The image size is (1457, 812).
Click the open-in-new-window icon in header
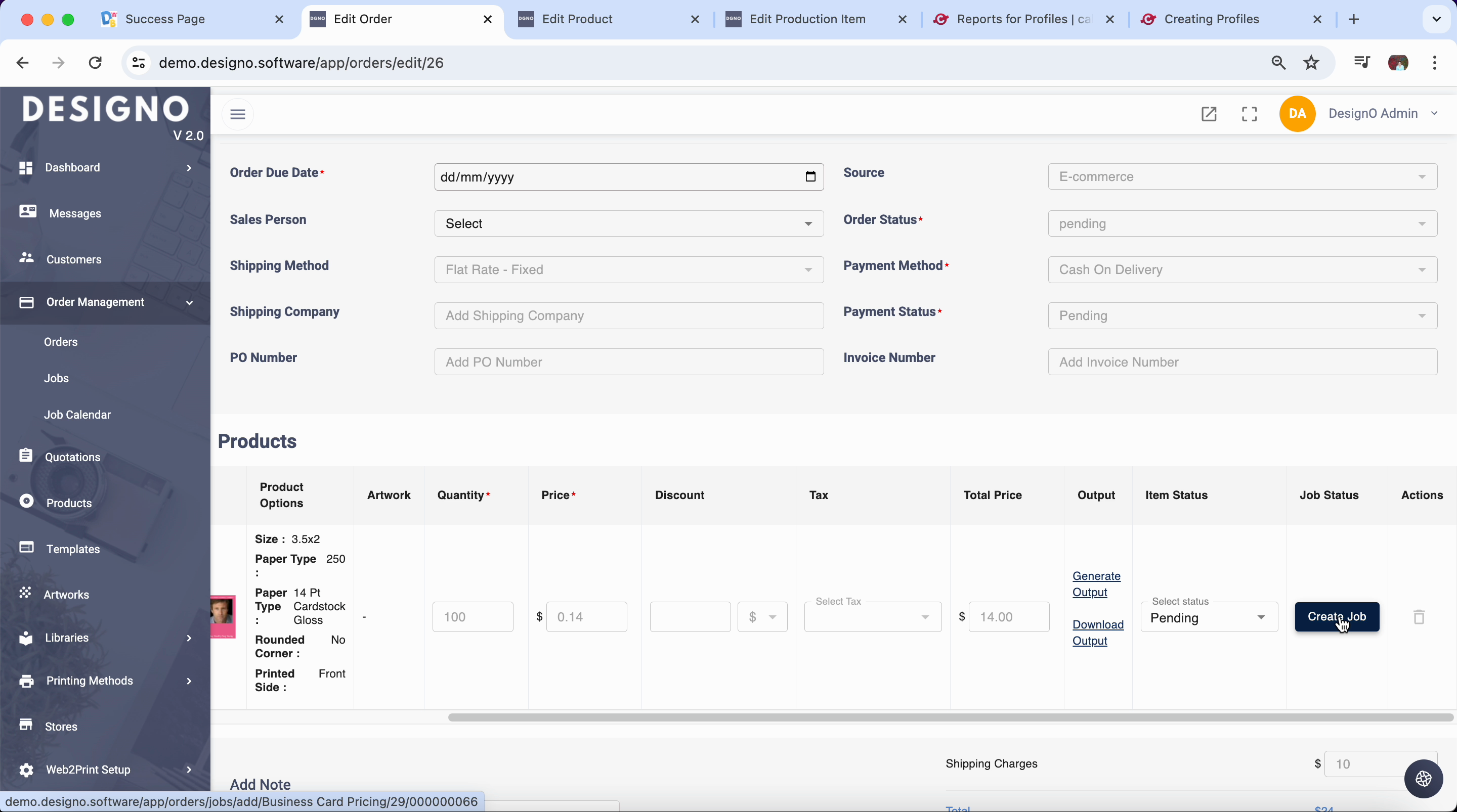[x=1209, y=114]
